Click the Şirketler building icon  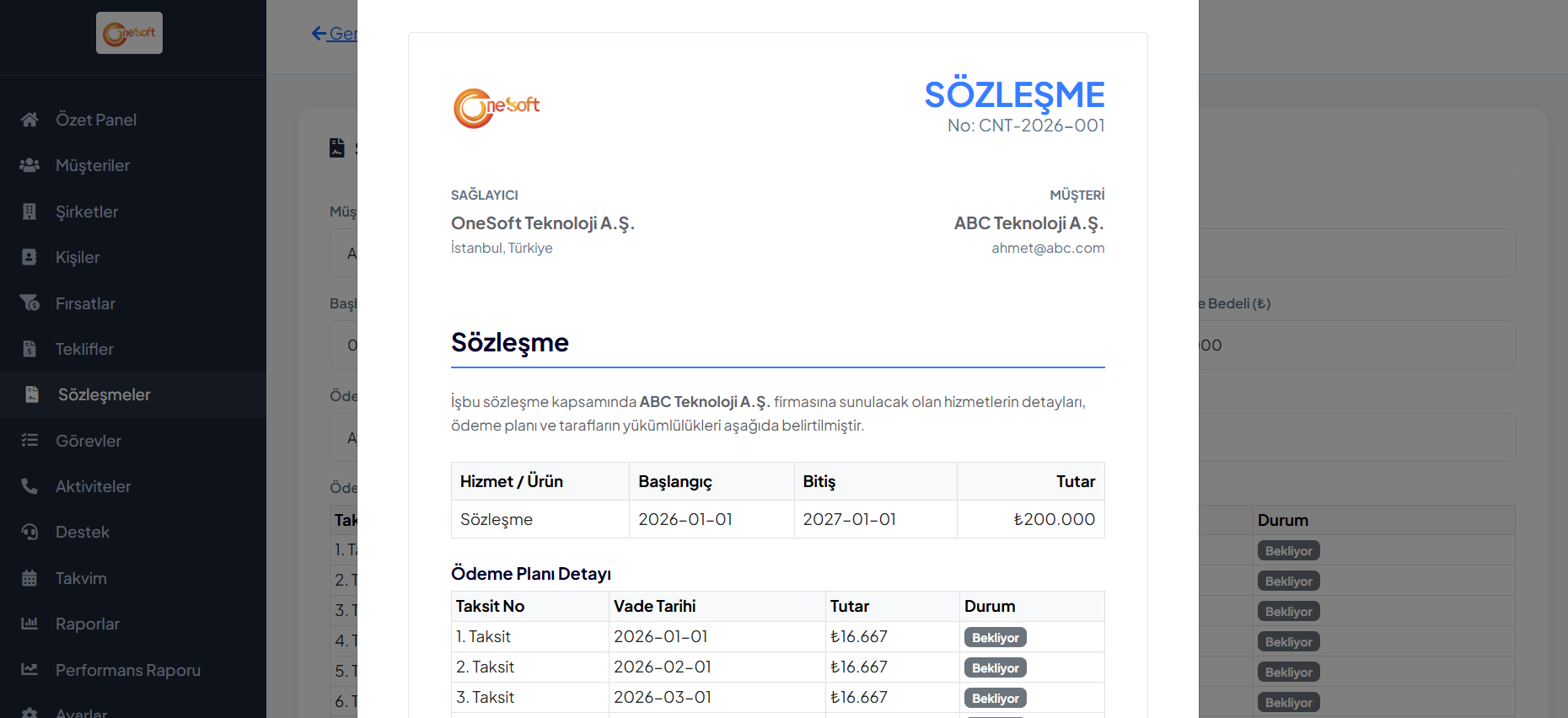[30, 212]
